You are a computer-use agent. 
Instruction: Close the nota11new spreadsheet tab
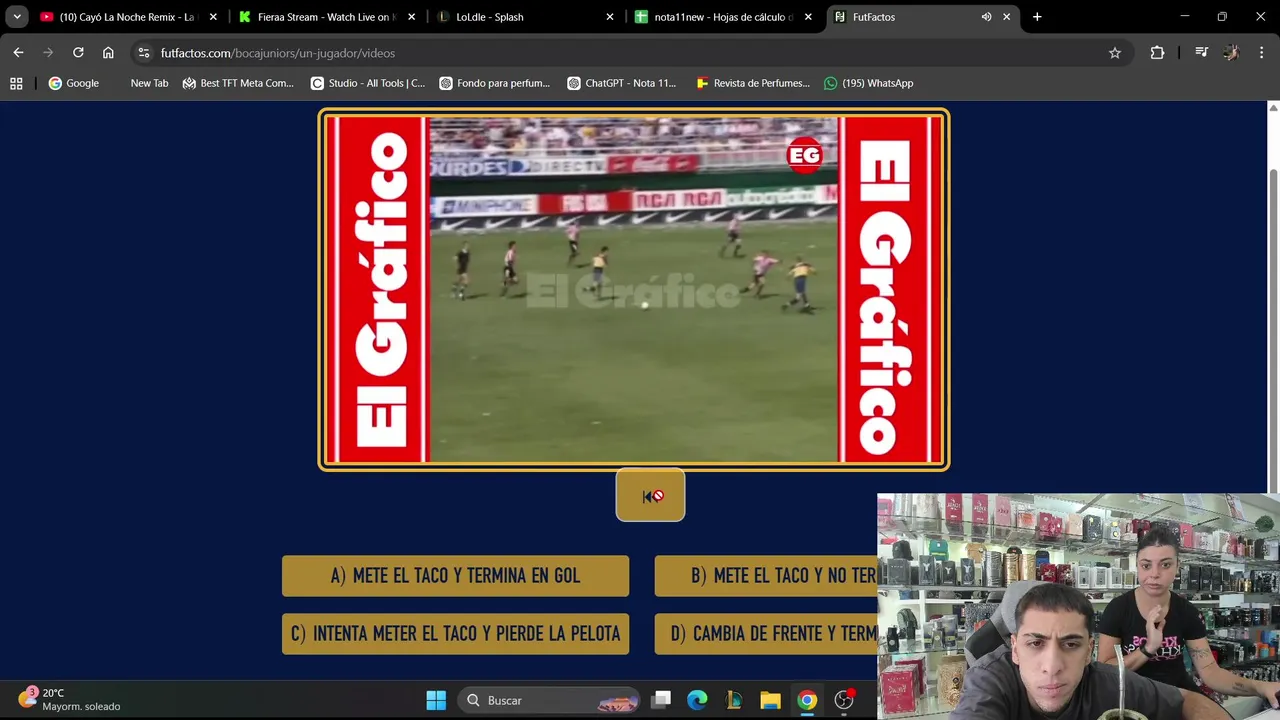pyautogui.click(x=808, y=17)
